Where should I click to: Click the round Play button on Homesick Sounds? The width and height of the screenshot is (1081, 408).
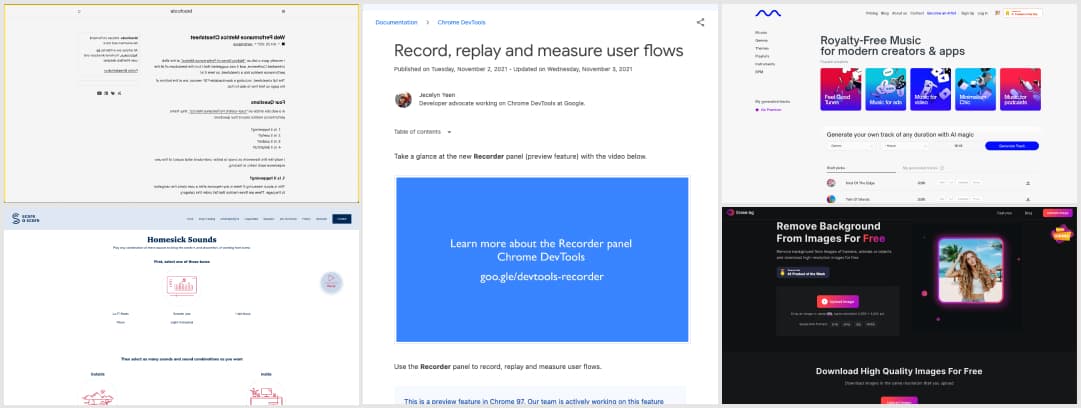pos(331,283)
